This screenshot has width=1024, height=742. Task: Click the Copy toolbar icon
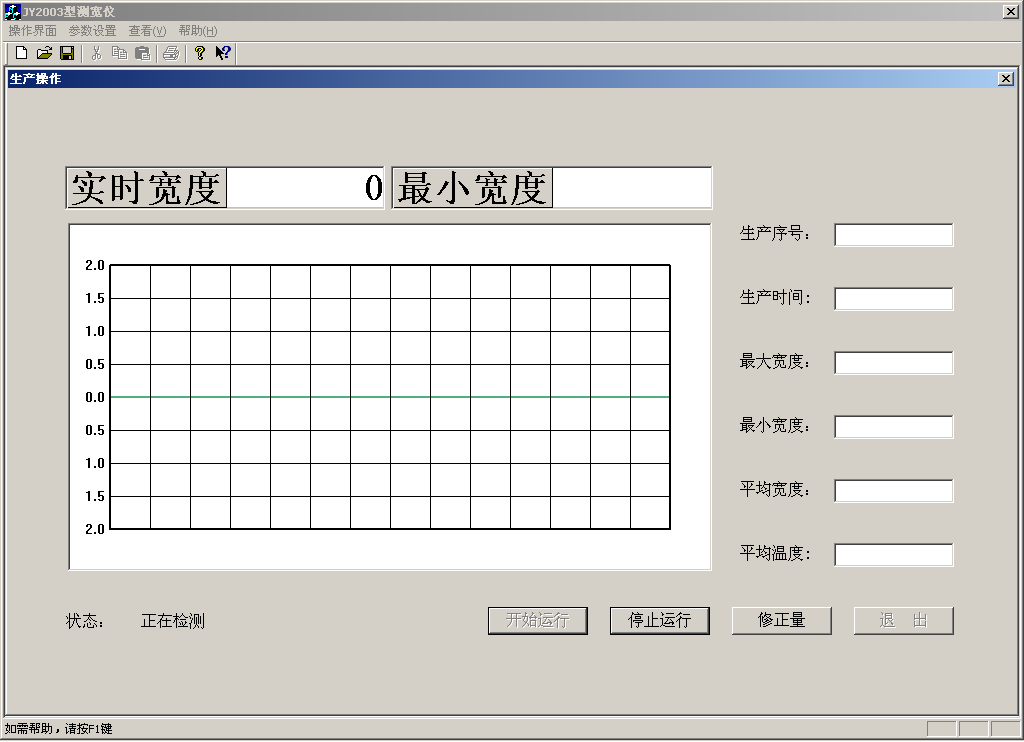[x=120, y=53]
